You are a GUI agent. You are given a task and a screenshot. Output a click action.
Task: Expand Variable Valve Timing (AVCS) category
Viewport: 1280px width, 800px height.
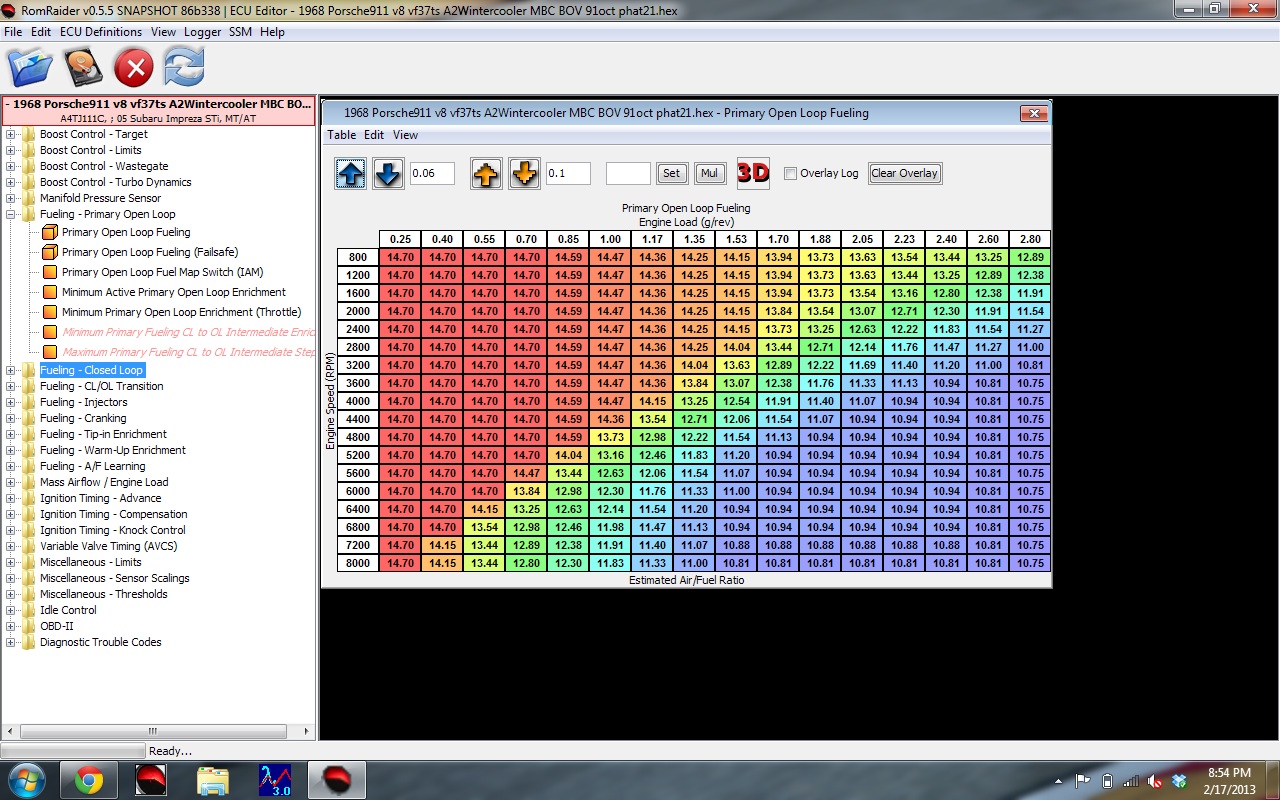[11, 546]
